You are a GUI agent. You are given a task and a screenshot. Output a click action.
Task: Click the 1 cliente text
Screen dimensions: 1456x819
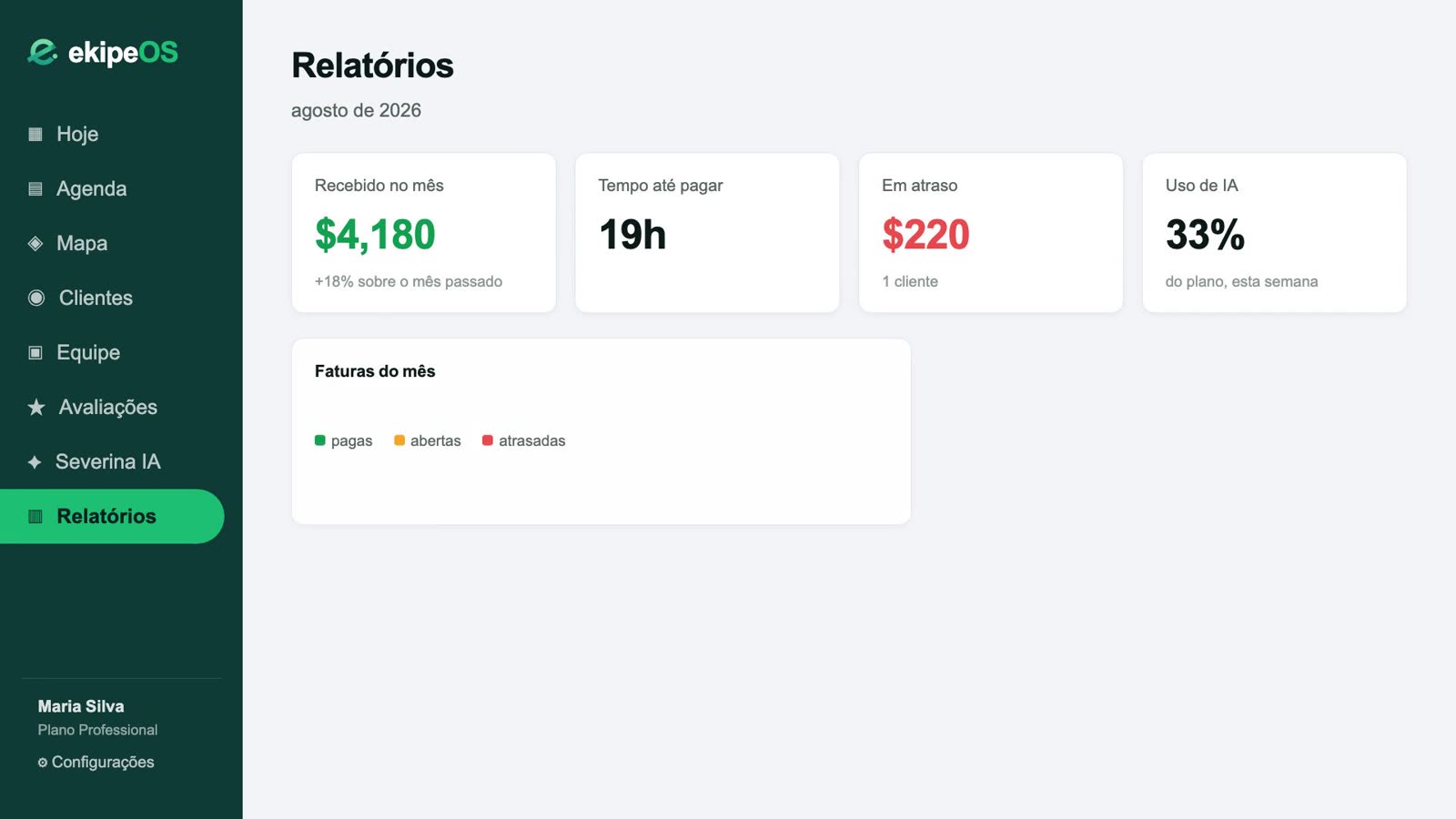910,282
